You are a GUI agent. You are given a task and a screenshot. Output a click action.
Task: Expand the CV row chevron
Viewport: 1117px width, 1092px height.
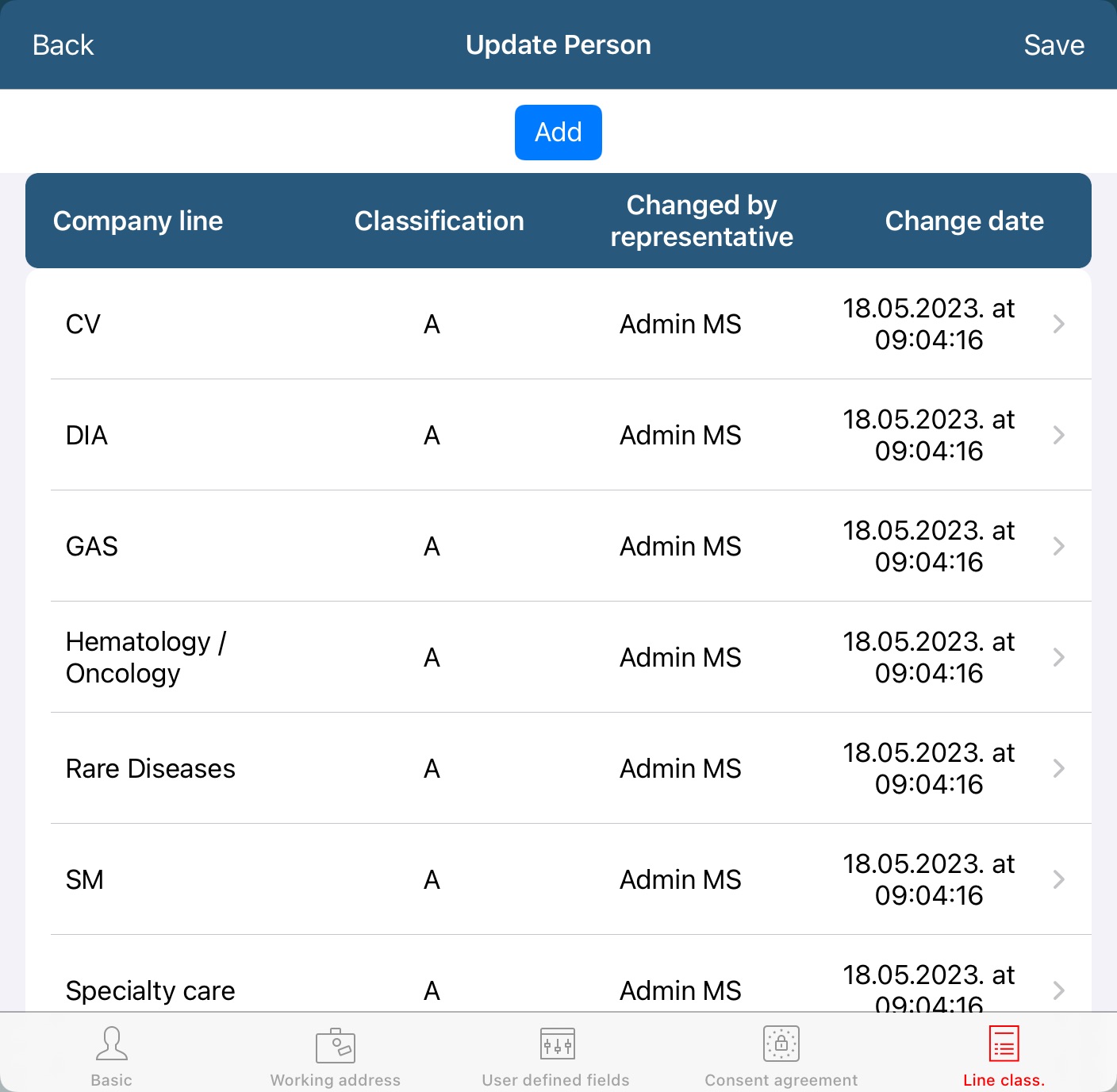[x=1058, y=324]
